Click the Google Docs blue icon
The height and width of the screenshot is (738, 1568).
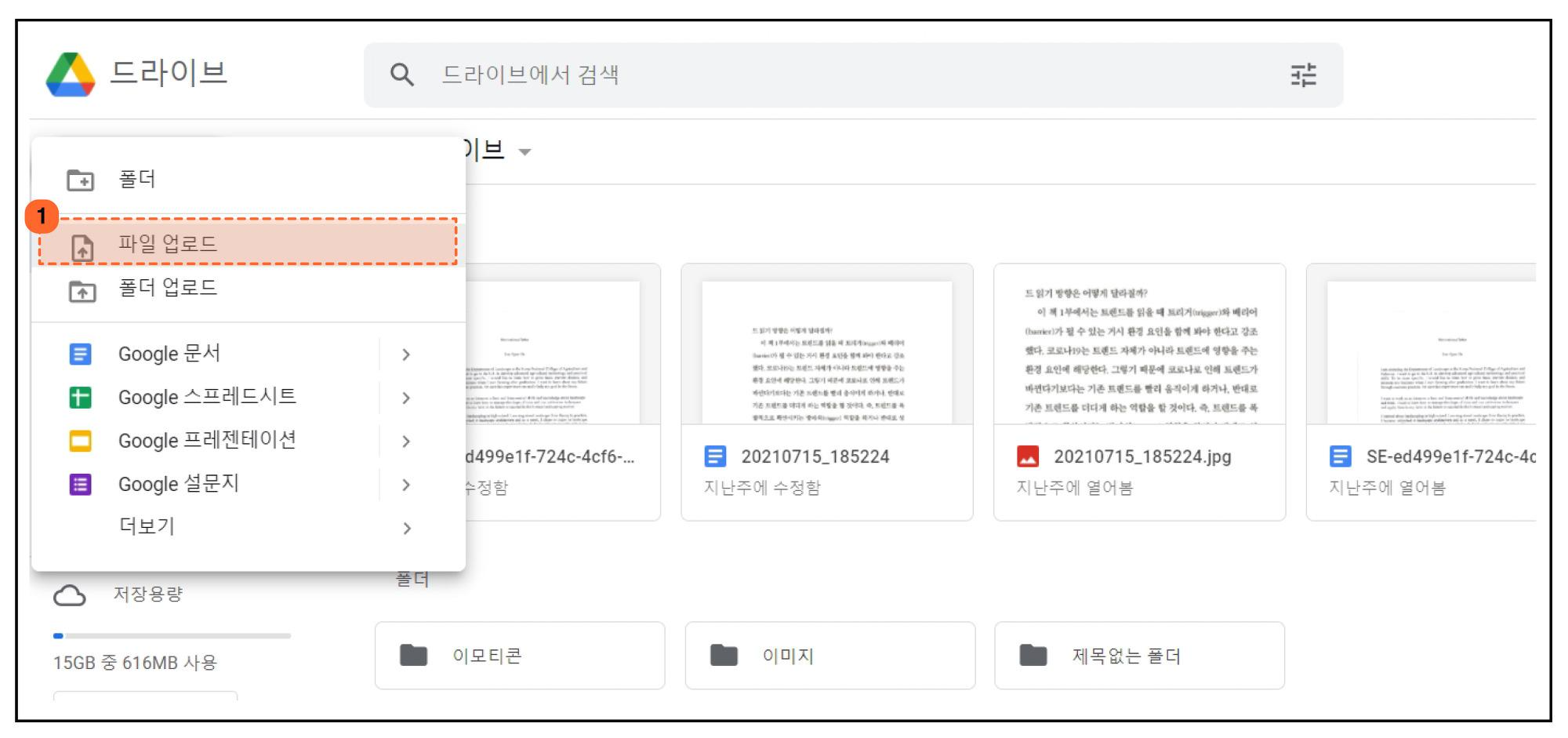80,354
